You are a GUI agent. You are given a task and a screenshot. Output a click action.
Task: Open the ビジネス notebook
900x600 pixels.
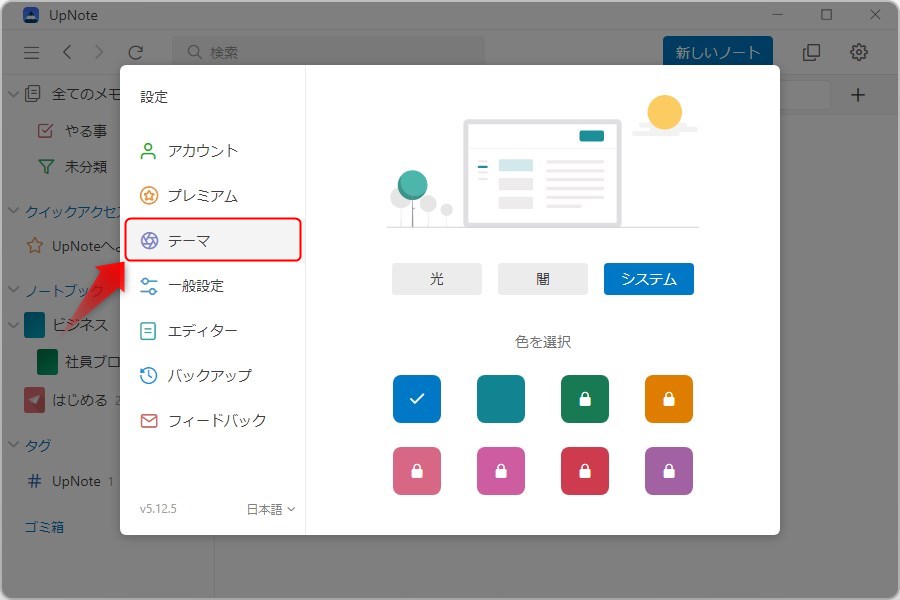(x=66, y=325)
